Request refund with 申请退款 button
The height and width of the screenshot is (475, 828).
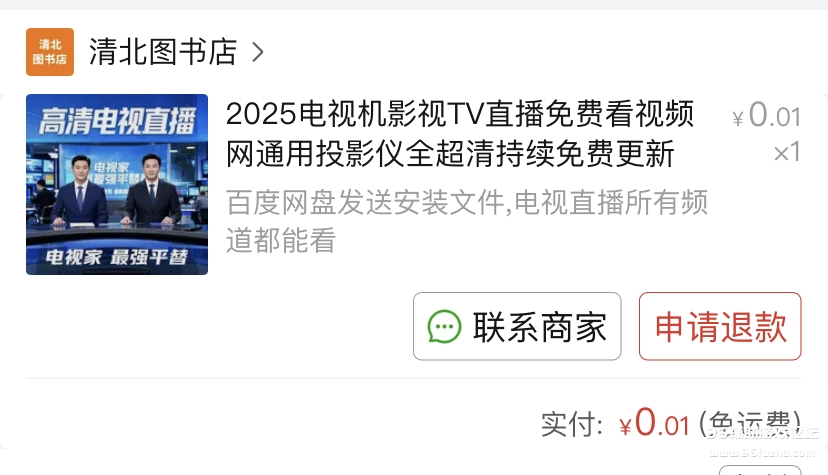tap(720, 326)
